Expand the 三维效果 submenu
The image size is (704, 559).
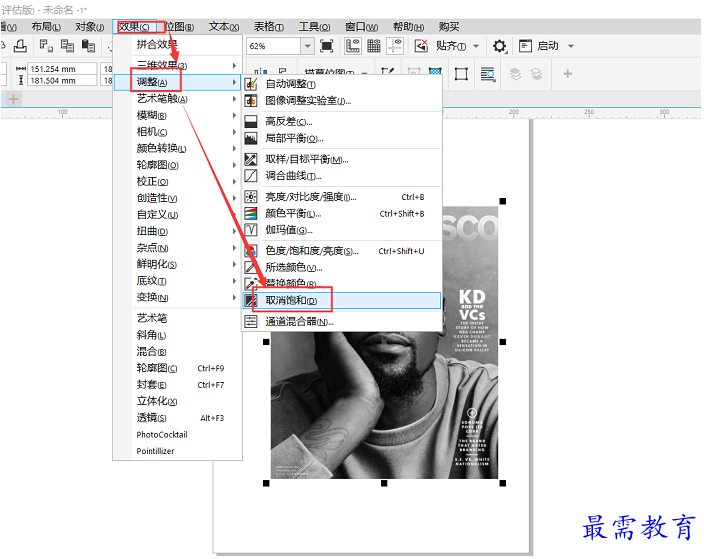[234, 66]
